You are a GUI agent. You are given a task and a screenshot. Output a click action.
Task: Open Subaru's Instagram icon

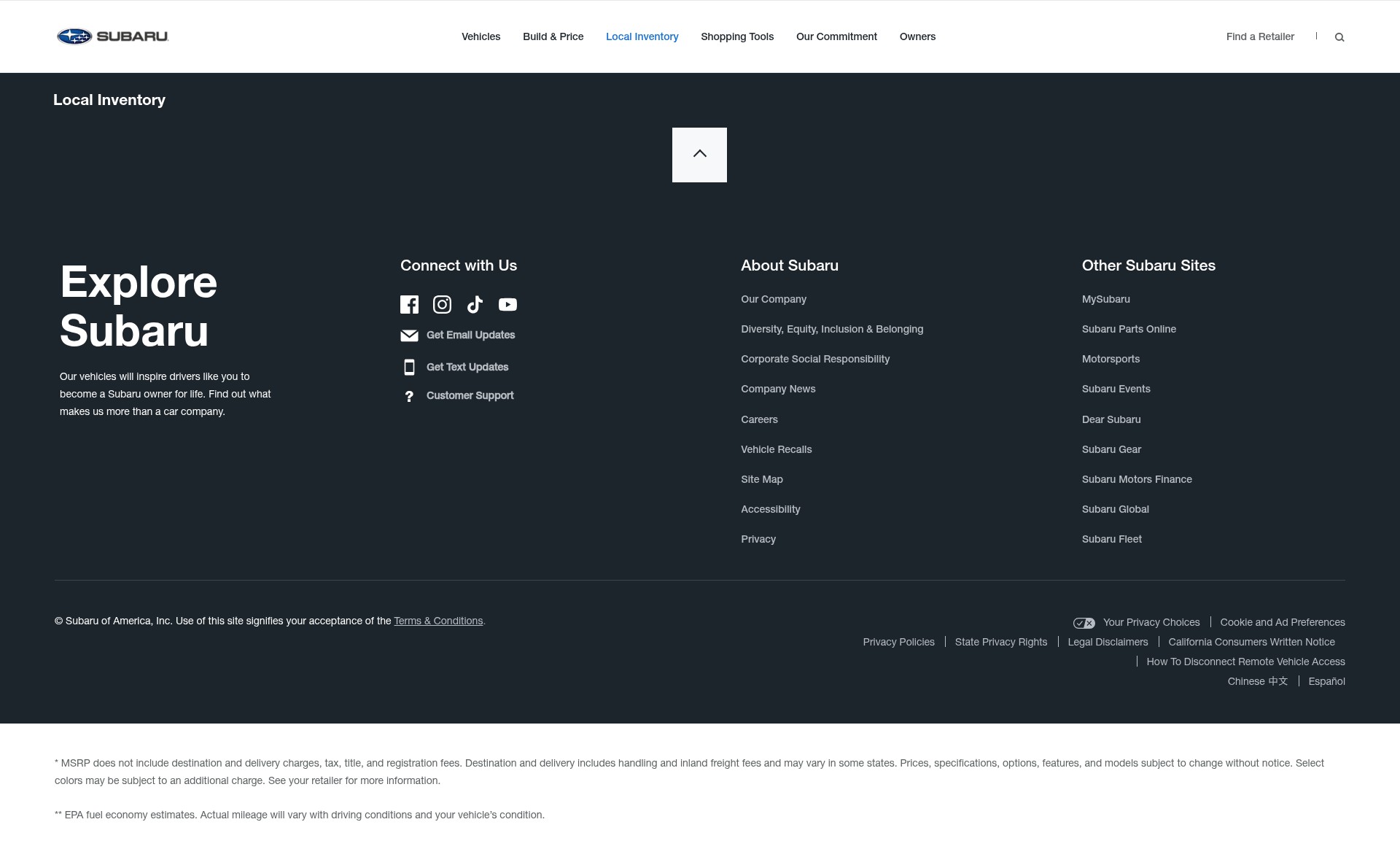[442, 305]
